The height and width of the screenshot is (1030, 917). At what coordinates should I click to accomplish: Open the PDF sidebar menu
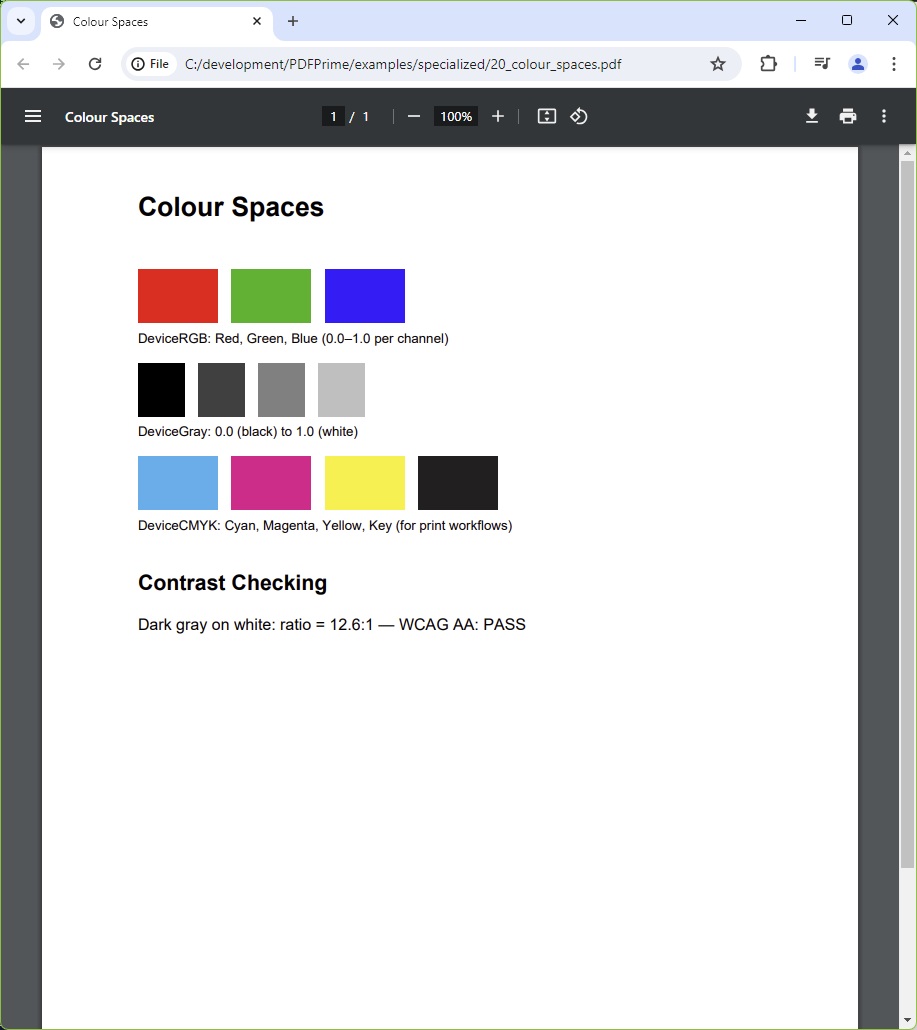pos(33,116)
